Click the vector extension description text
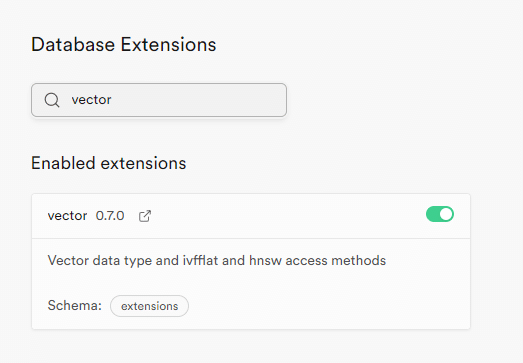The image size is (523, 363). click(217, 261)
